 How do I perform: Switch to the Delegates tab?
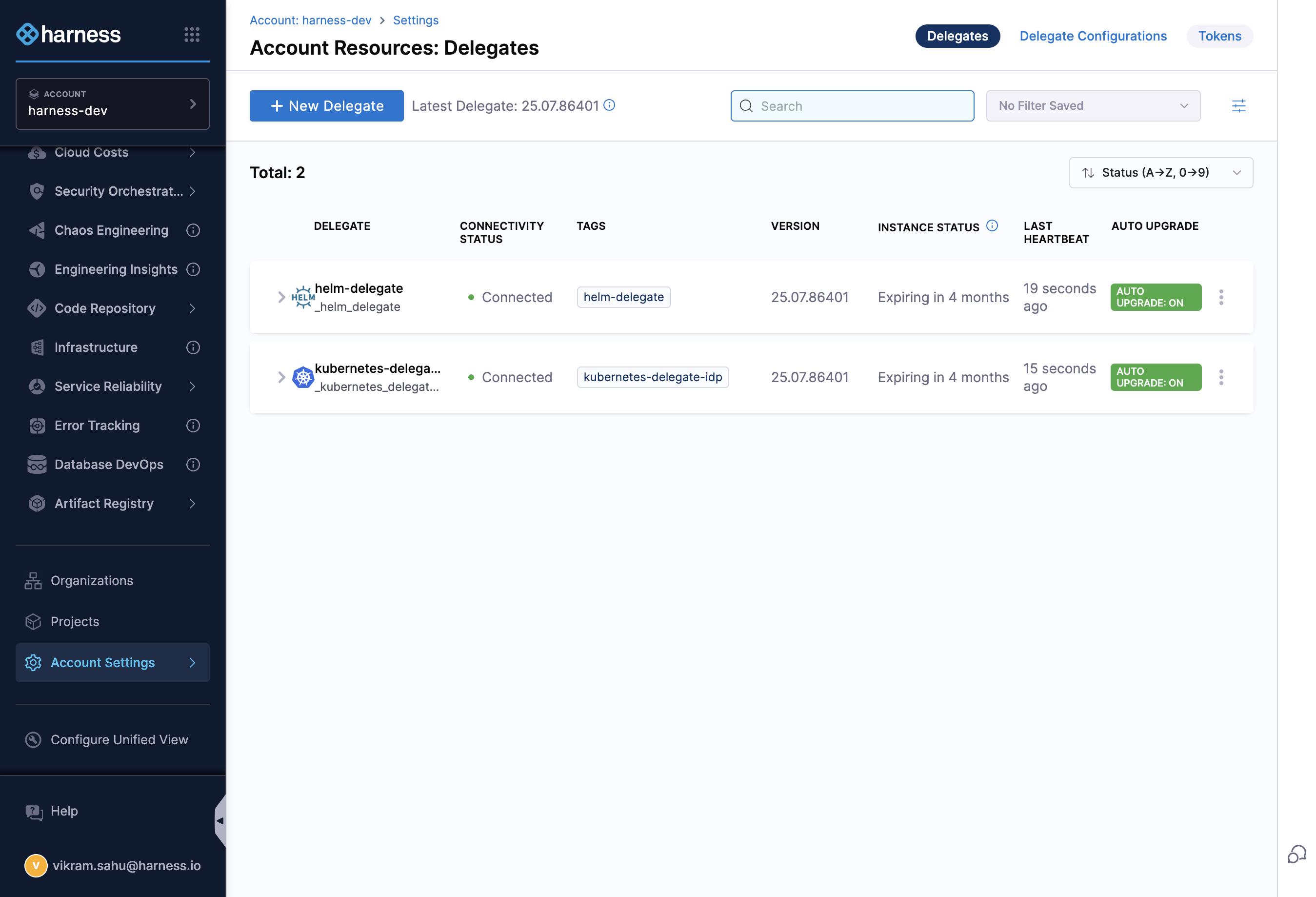coord(957,36)
